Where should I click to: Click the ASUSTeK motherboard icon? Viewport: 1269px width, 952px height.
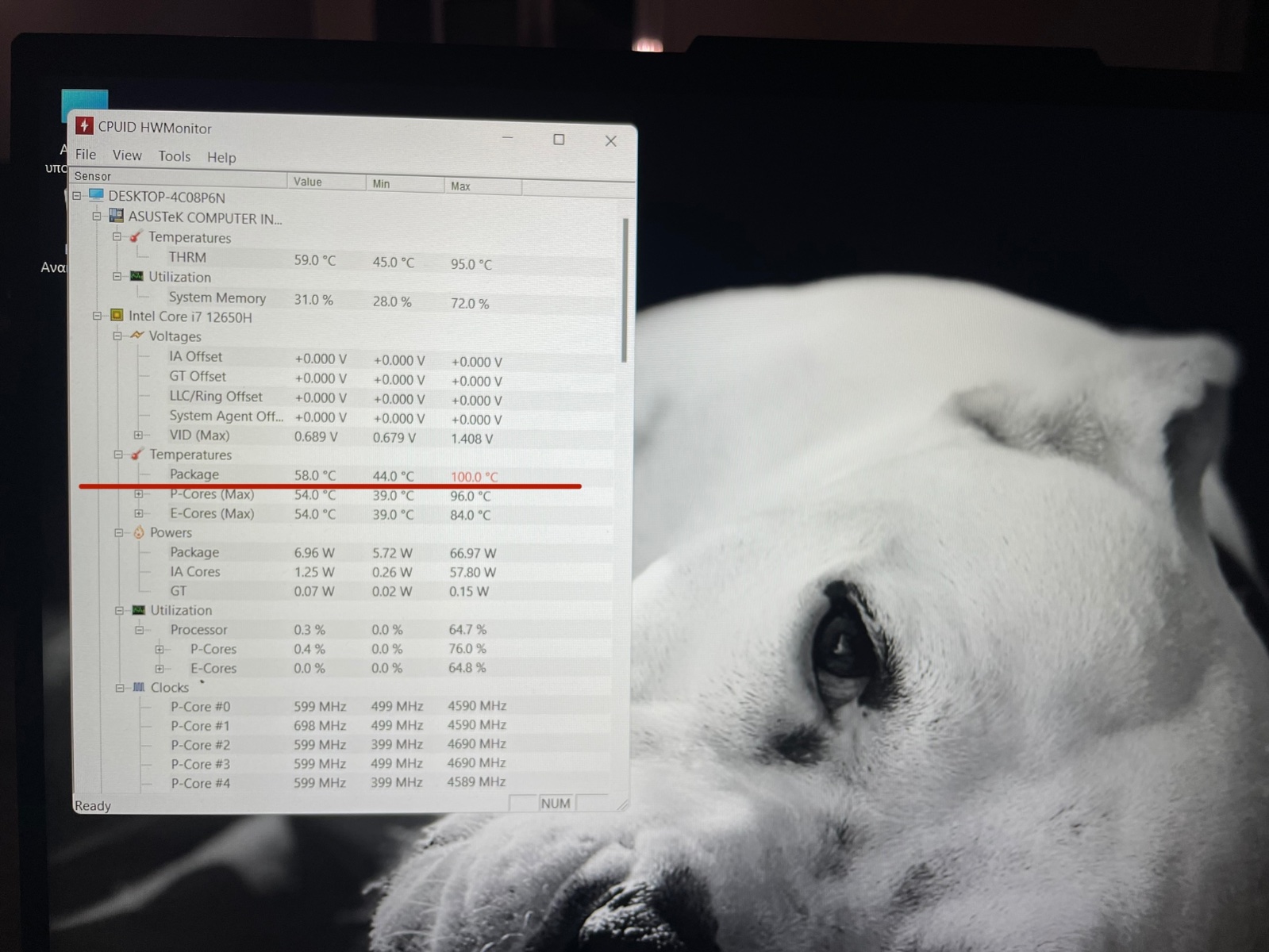(117, 216)
